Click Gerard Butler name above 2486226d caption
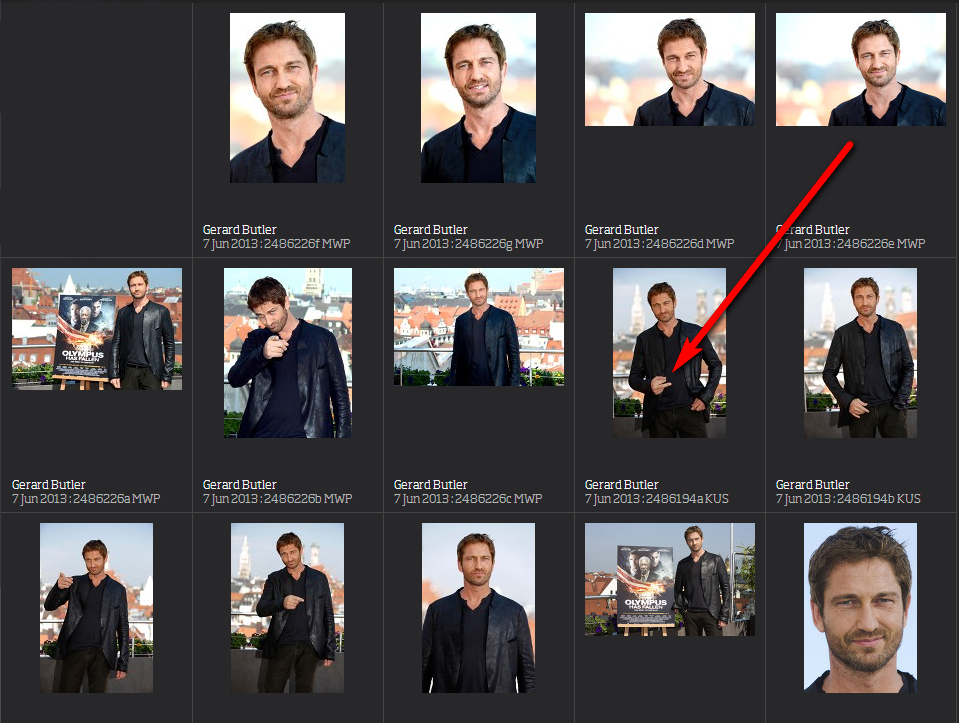Image resolution: width=959 pixels, height=723 pixels. coord(621,230)
